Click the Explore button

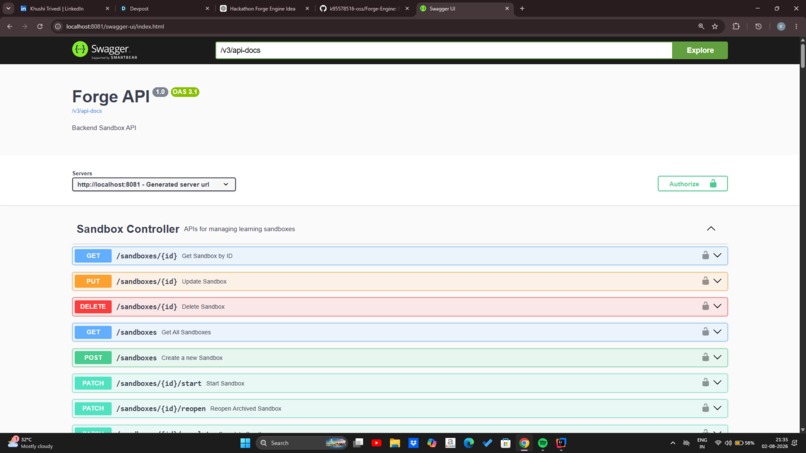tap(700, 50)
